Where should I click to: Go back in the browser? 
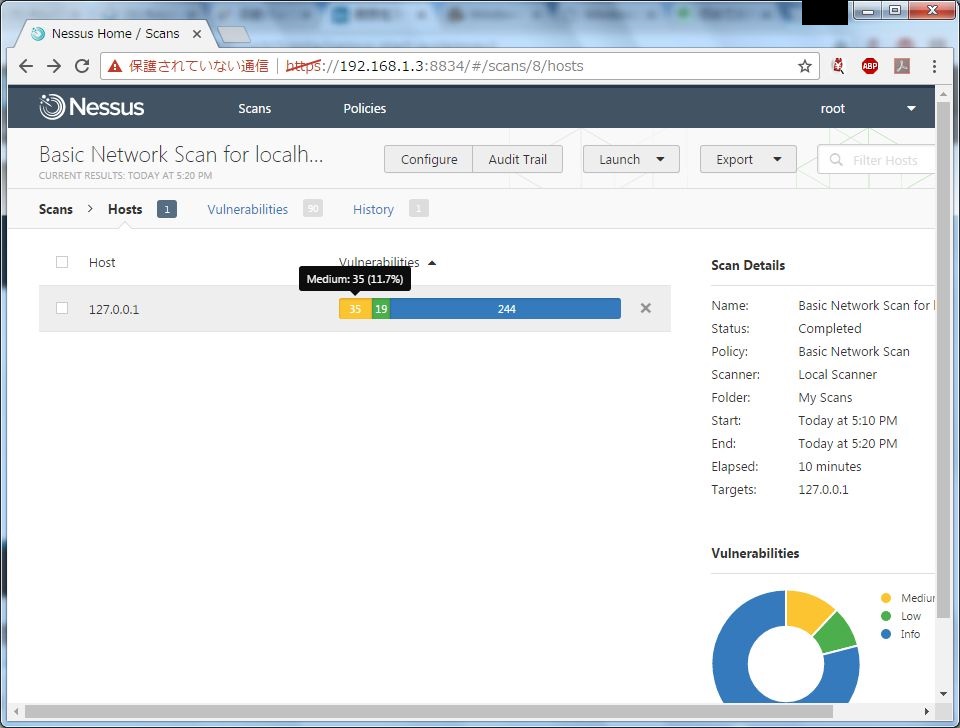(26, 66)
